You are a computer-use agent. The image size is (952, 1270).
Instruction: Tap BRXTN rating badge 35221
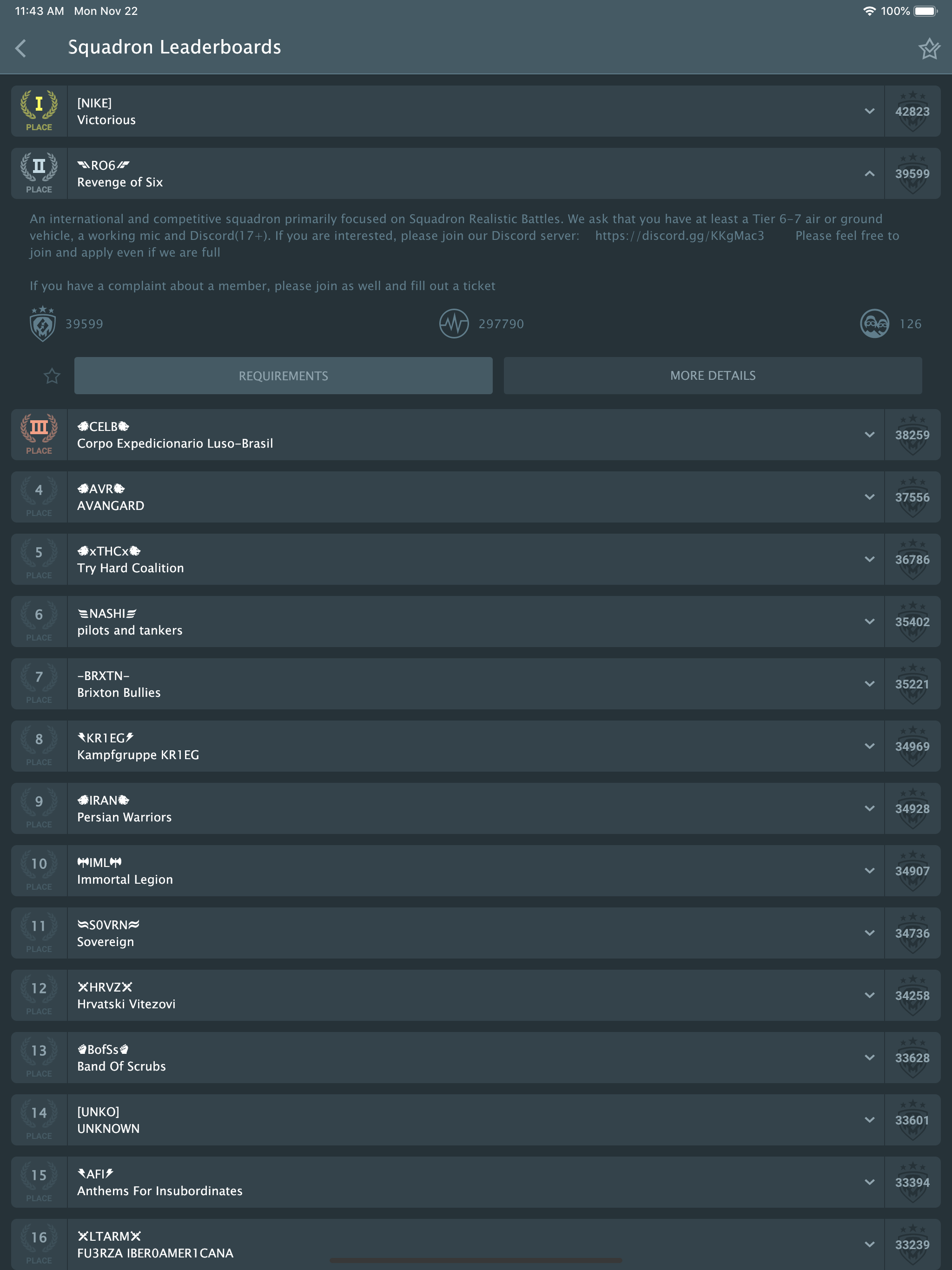912,684
